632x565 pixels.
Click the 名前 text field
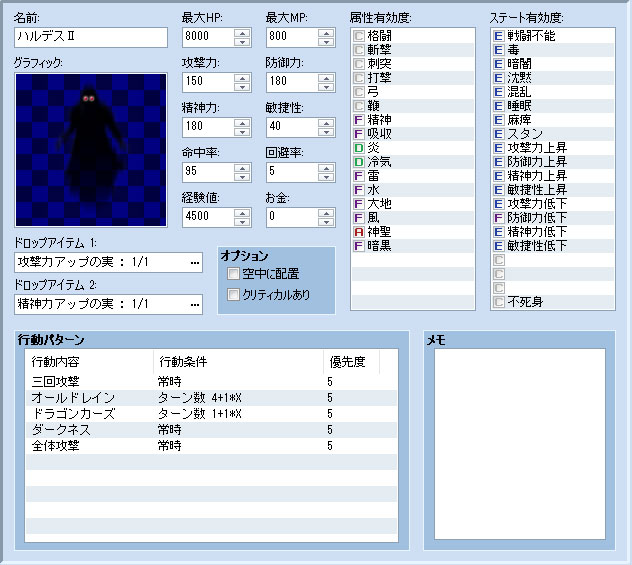tap(91, 38)
